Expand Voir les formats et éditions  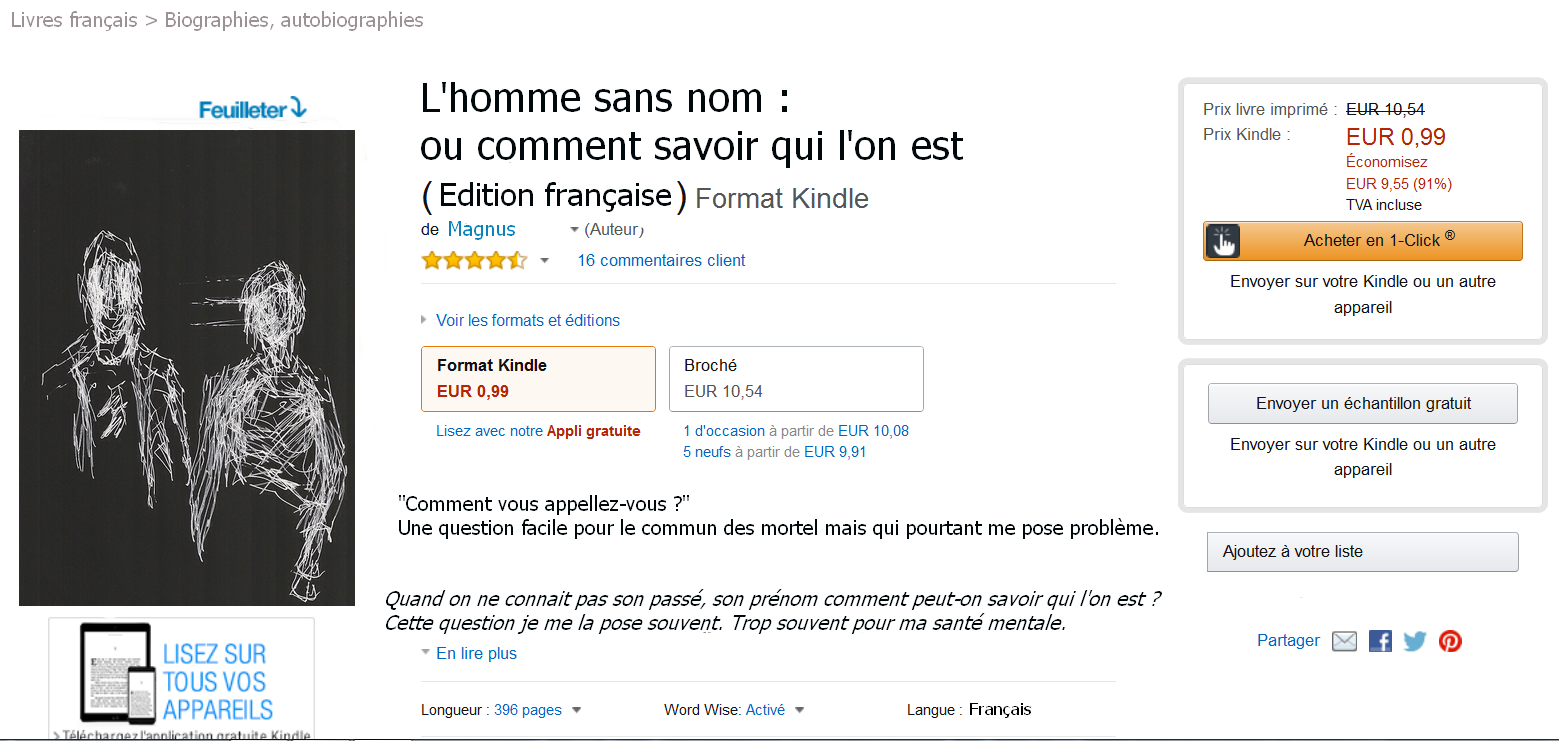pos(527,320)
